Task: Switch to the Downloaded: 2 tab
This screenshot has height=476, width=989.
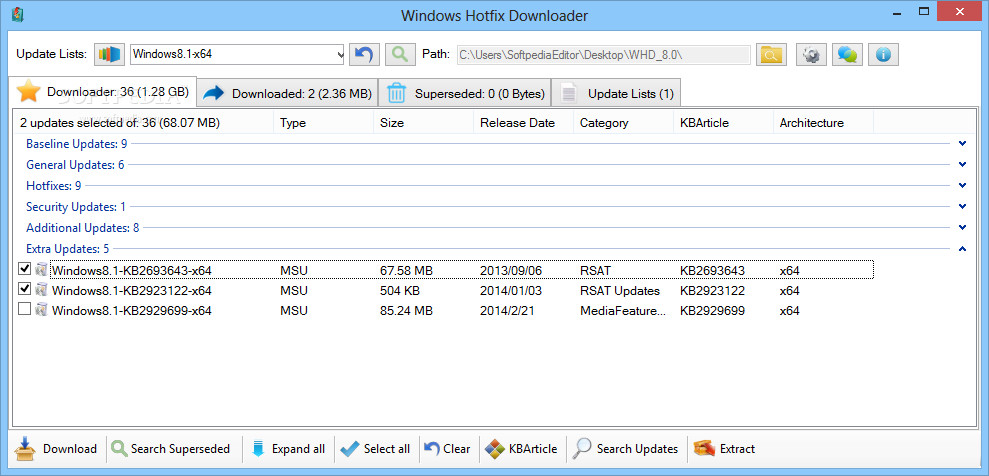Action: (x=288, y=93)
